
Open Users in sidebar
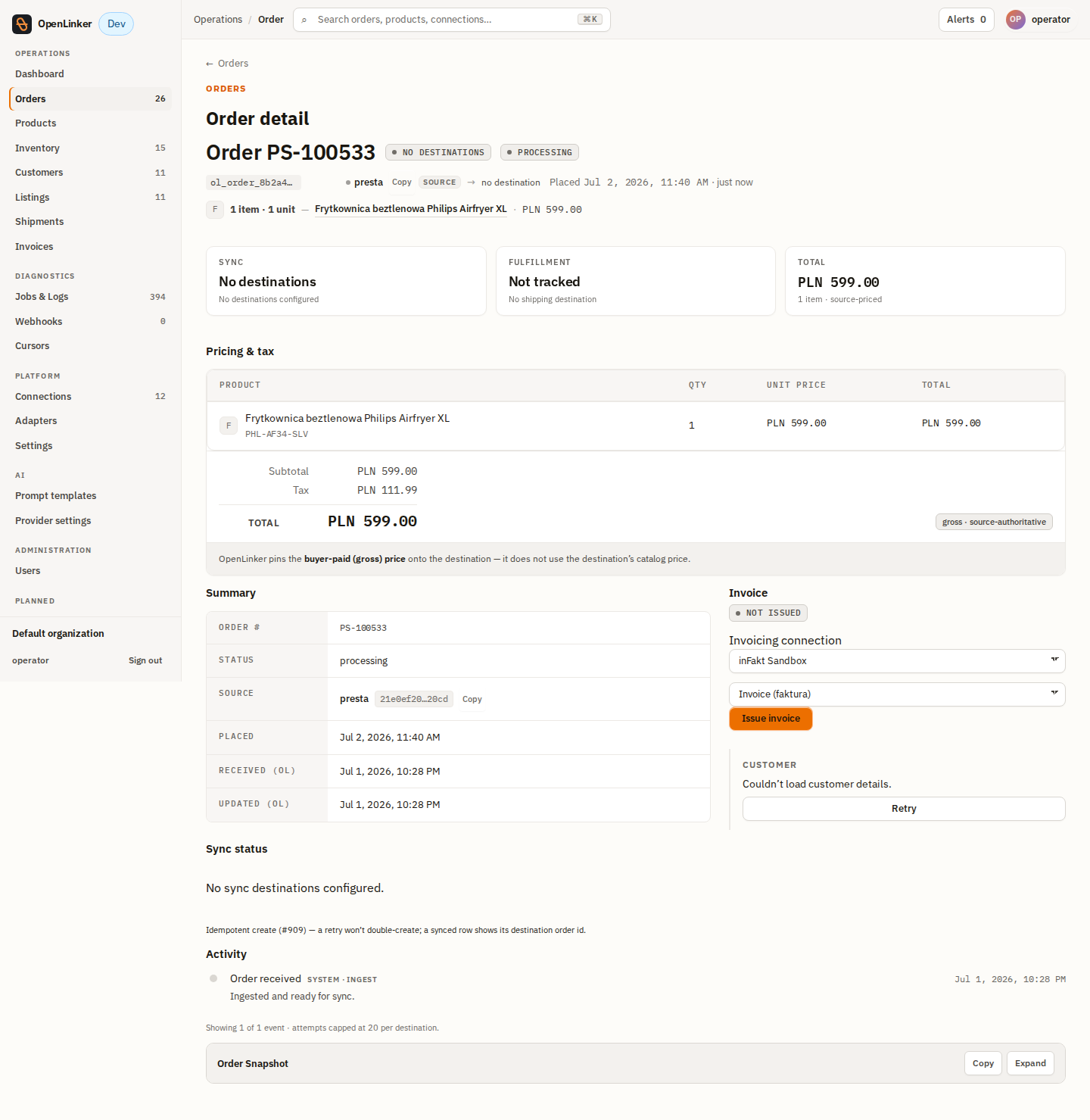[x=90, y=571]
